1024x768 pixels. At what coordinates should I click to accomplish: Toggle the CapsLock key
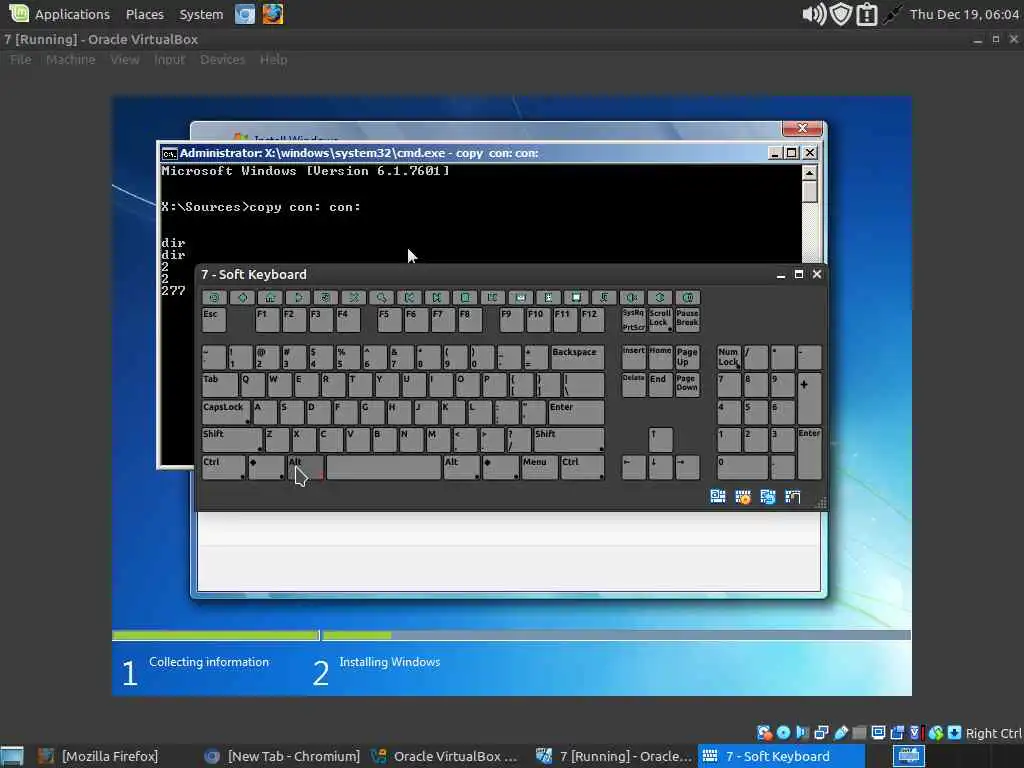coord(225,412)
